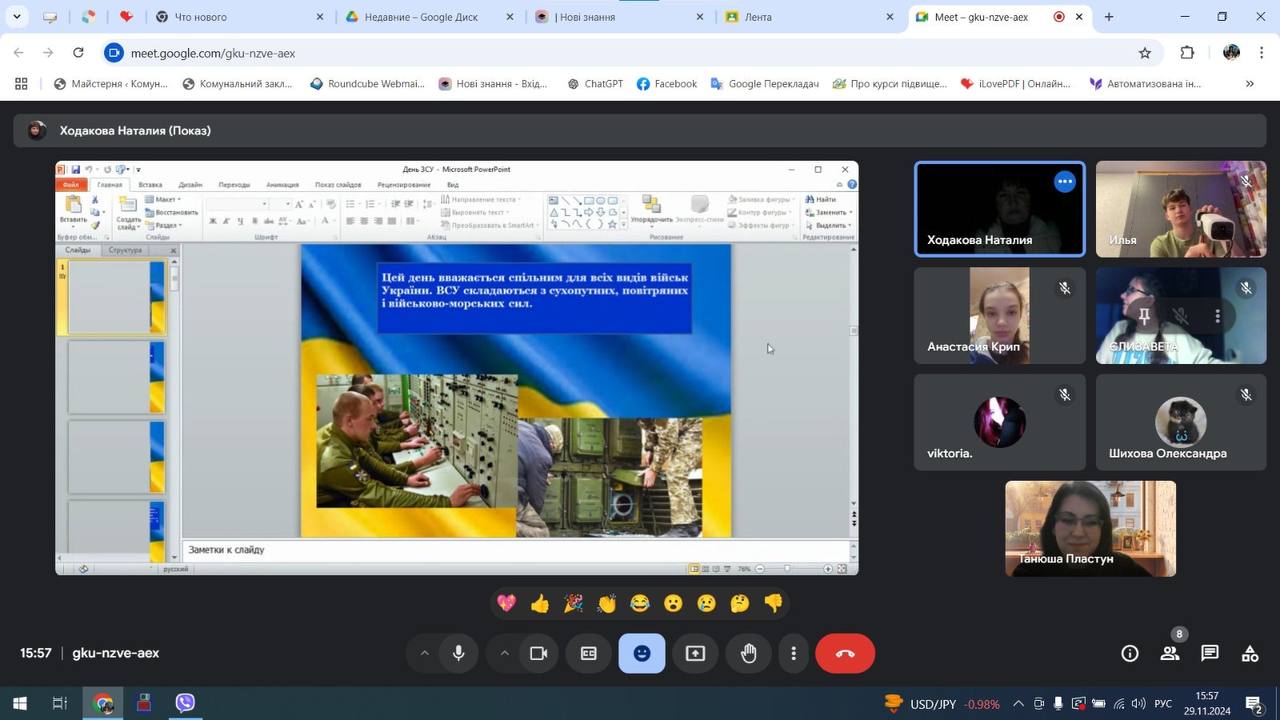Screen dimensions: 1280x720
Task: Click the emoji reactions button
Action: [642, 653]
